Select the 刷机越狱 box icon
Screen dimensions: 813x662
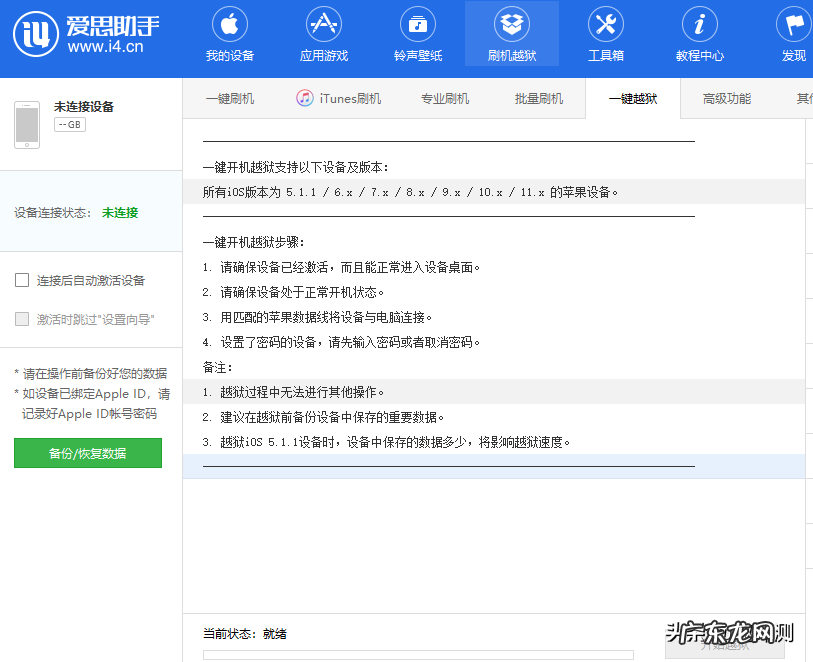point(512,24)
